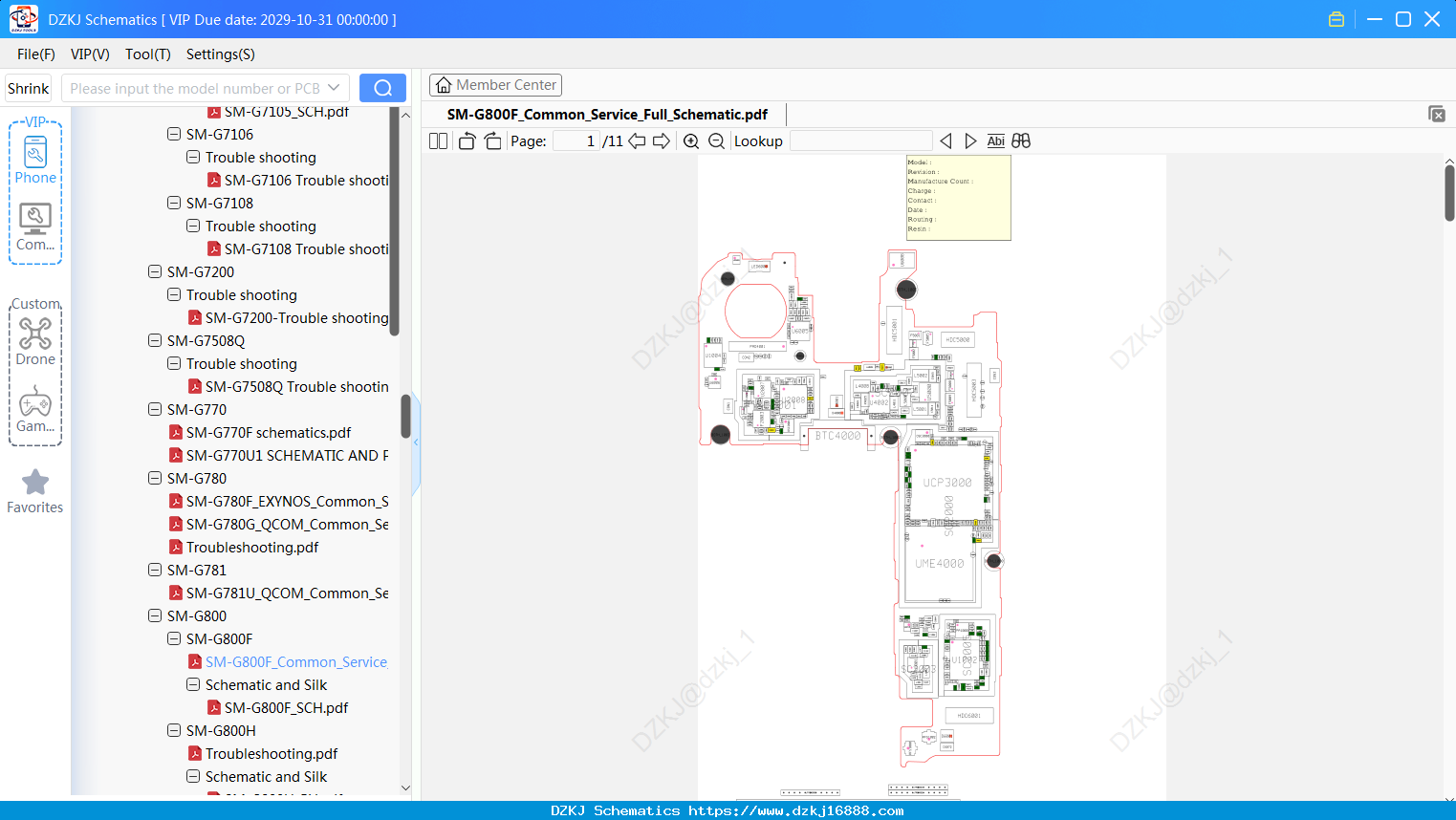Rotate page counterclockwise icon
Screen dimensions: 1456x820
[x=467, y=141]
